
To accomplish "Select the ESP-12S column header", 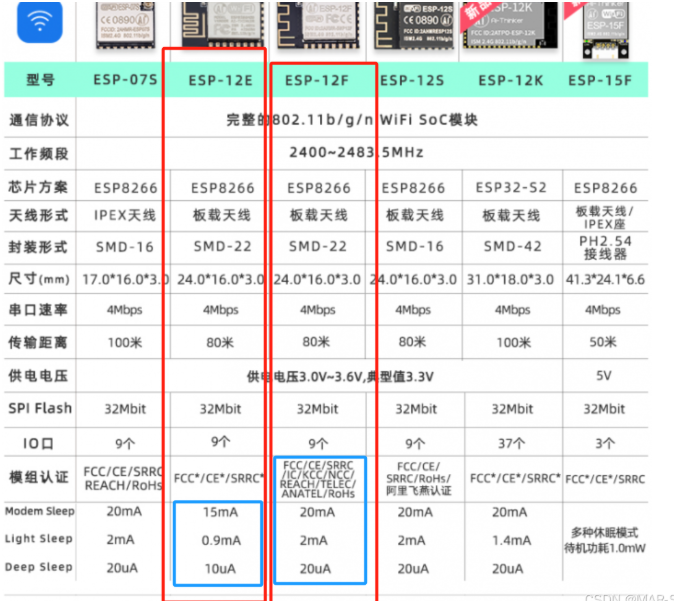I will (x=412, y=80).
